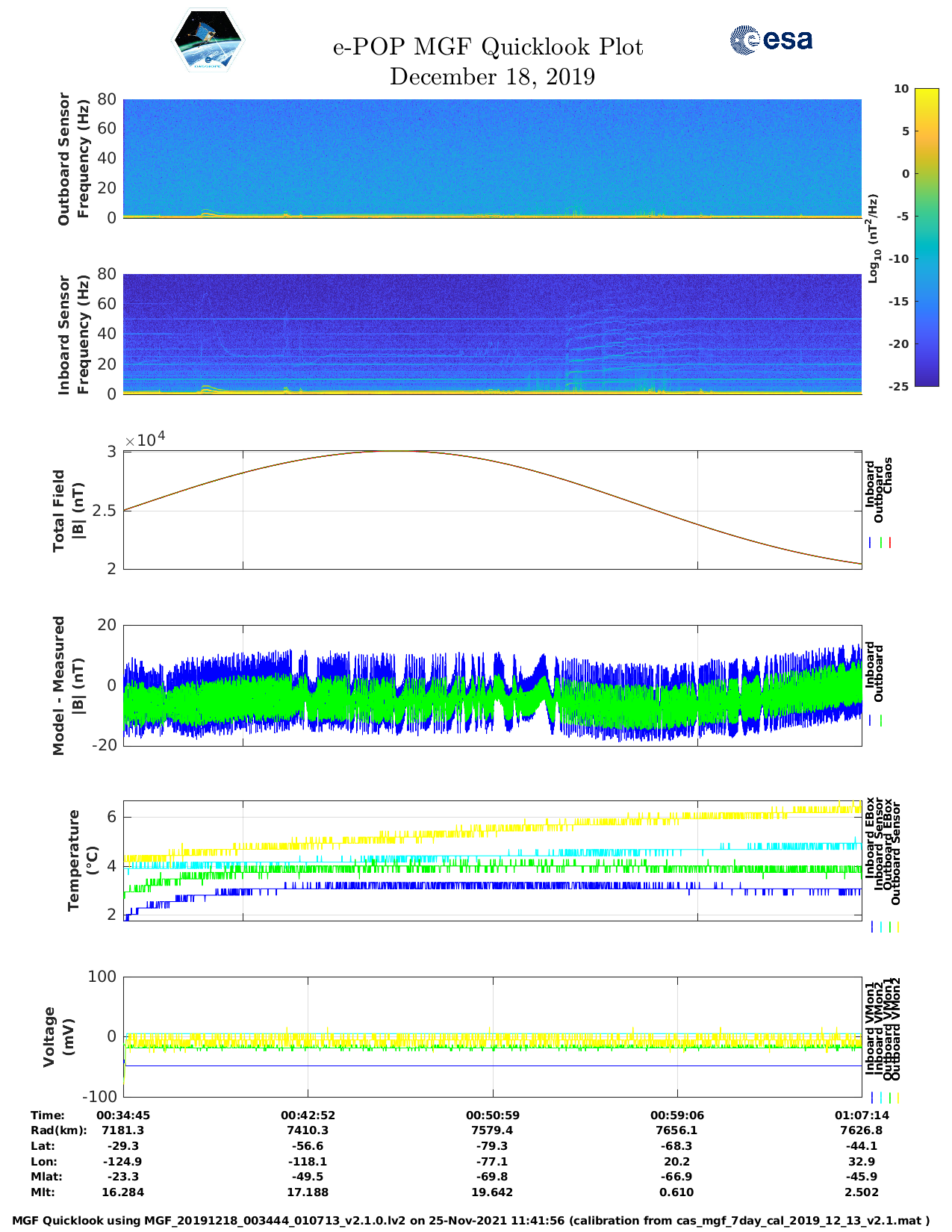
Task: Click the Temperature (°C) axis label
Action: click(82, 860)
